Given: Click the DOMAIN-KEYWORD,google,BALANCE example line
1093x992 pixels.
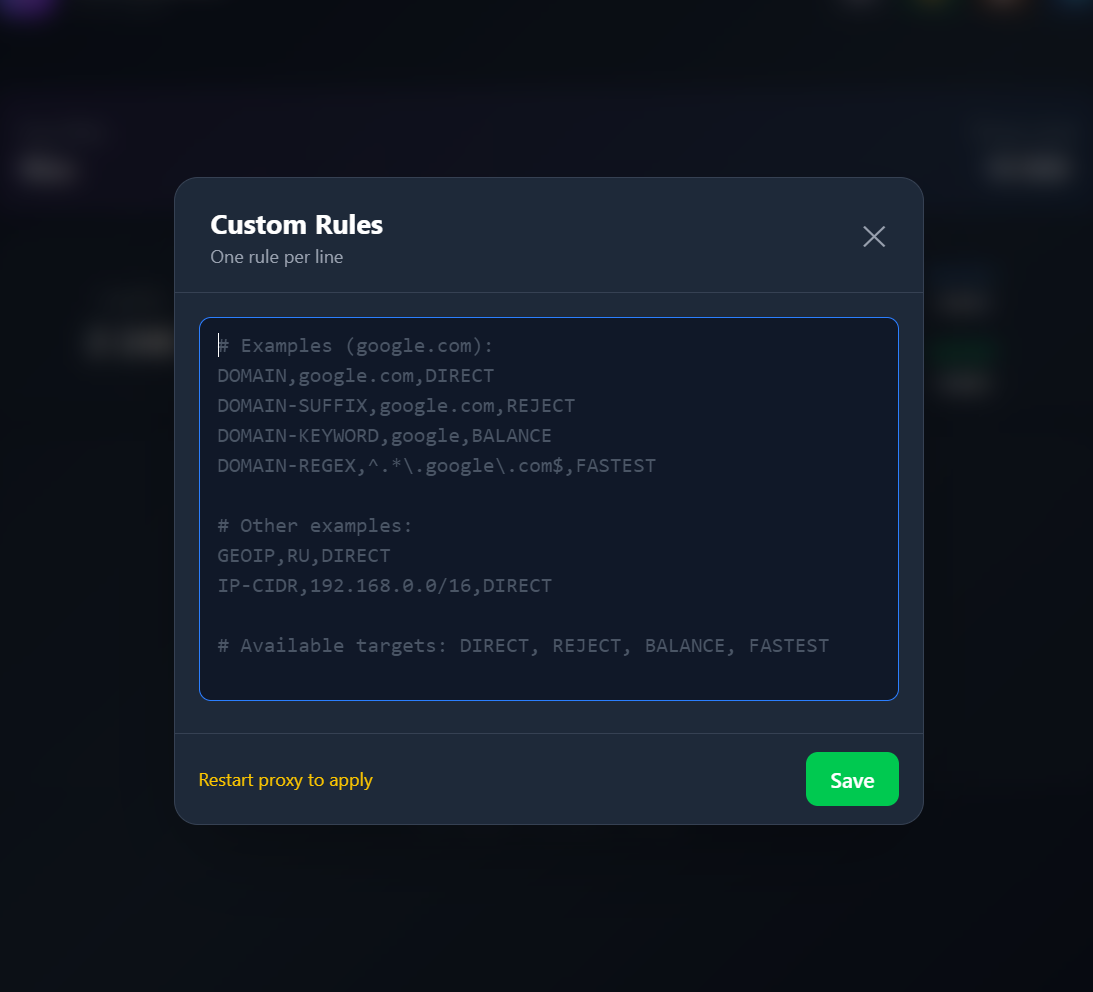Looking at the screenshot, I should [x=384, y=436].
